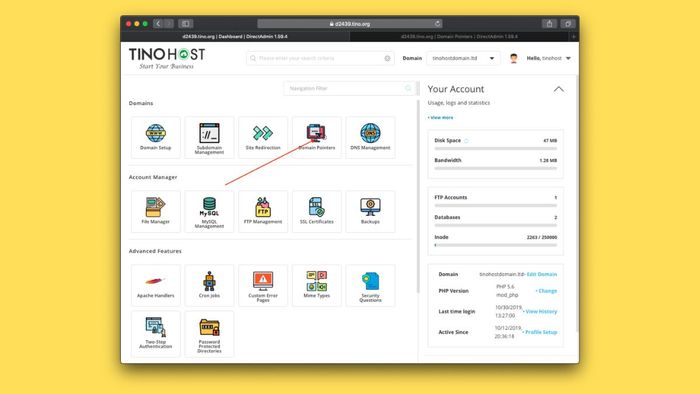This screenshot has height=394, width=700.
Task: Open a new Safari tab
Action: [574, 37]
